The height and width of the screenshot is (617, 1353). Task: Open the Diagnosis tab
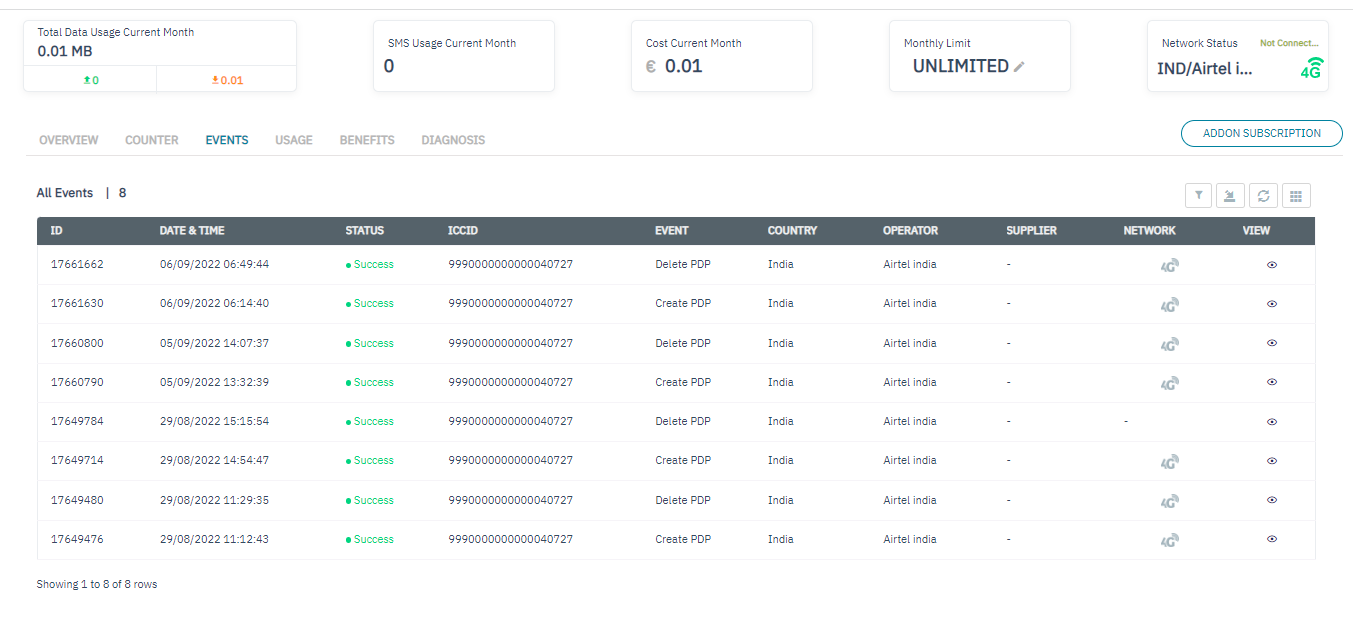[x=453, y=140]
